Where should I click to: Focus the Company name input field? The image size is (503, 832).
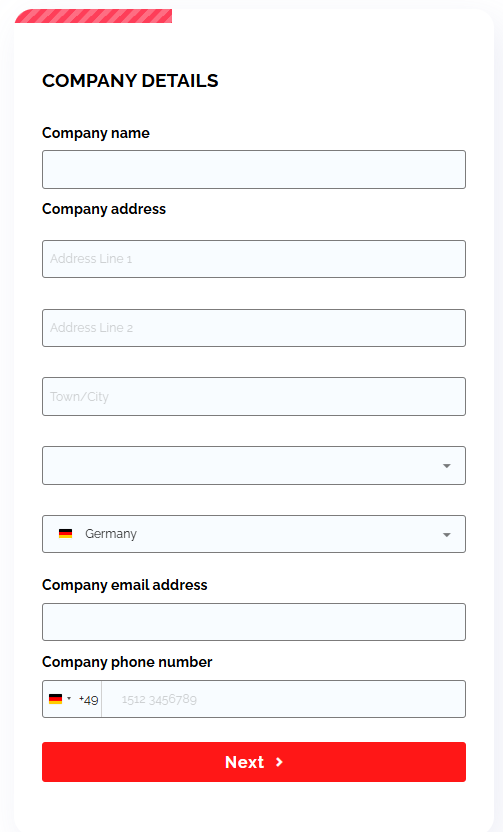[254, 169]
